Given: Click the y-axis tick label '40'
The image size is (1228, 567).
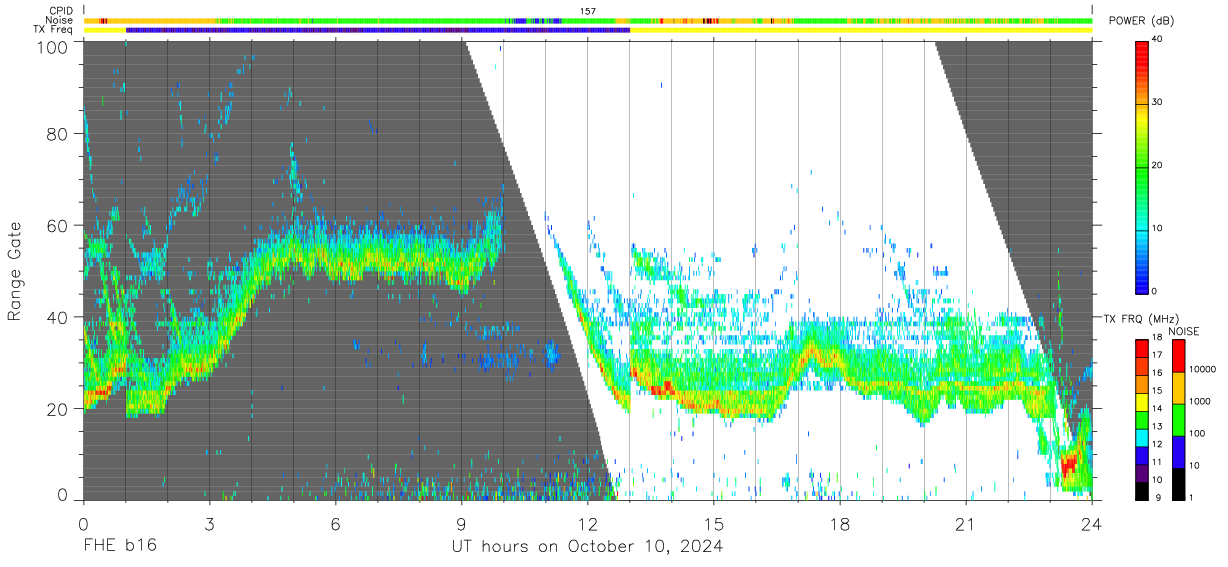Looking at the screenshot, I should pyautogui.click(x=57, y=317).
